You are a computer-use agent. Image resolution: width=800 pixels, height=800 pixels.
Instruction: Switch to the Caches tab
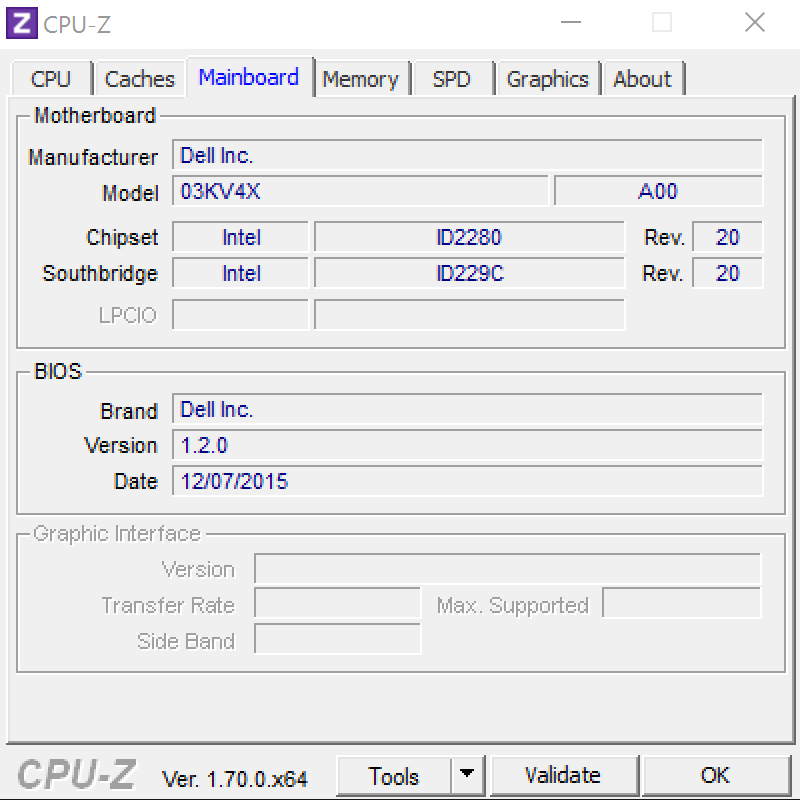pyautogui.click(x=139, y=79)
